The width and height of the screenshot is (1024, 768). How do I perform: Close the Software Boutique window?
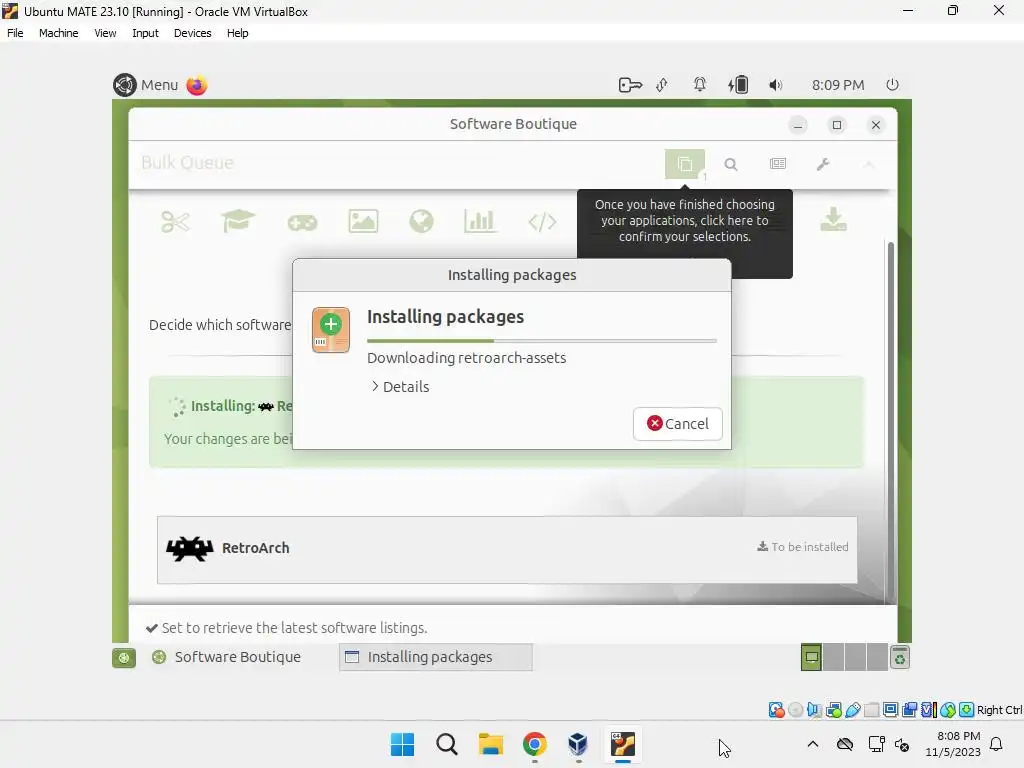[x=876, y=125]
